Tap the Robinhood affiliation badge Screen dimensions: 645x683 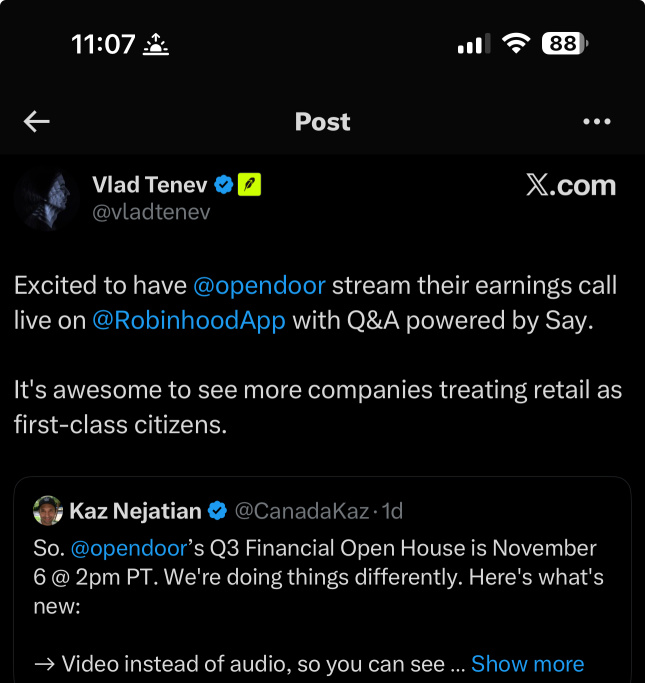(250, 185)
